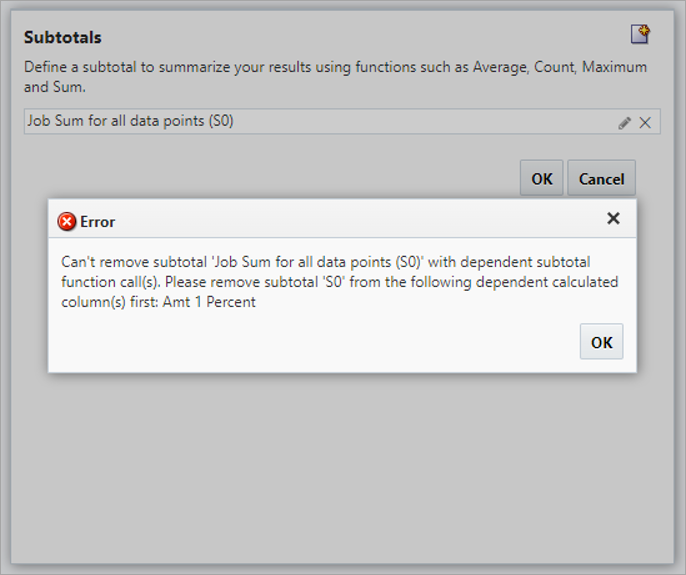The image size is (686, 575).
Task: Close the Error dialog with X
Action: point(613,218)
